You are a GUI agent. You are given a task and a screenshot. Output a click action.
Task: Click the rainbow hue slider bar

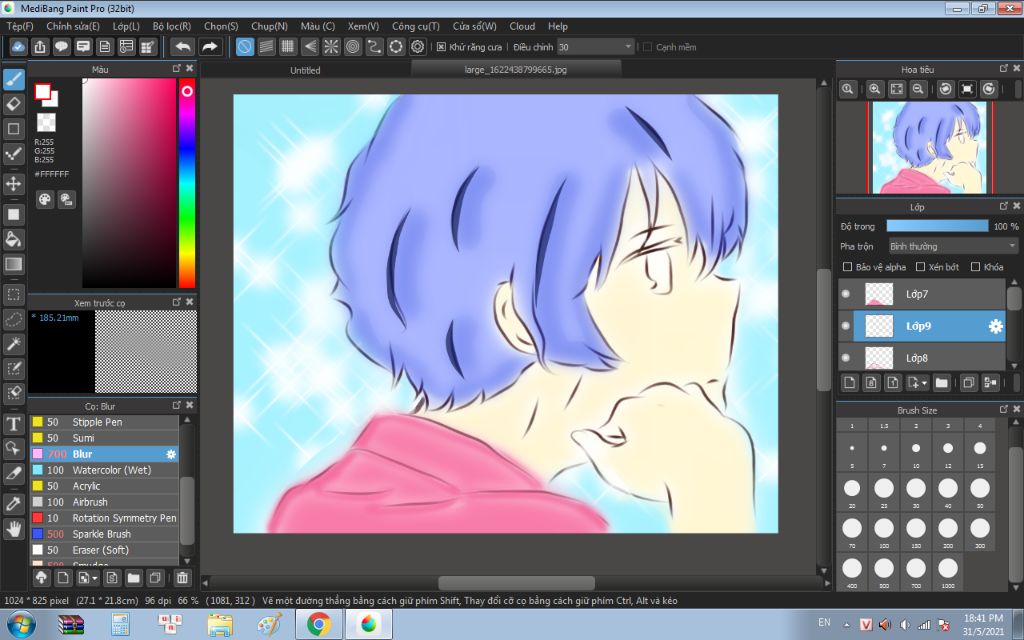click(x=187, y=183)
